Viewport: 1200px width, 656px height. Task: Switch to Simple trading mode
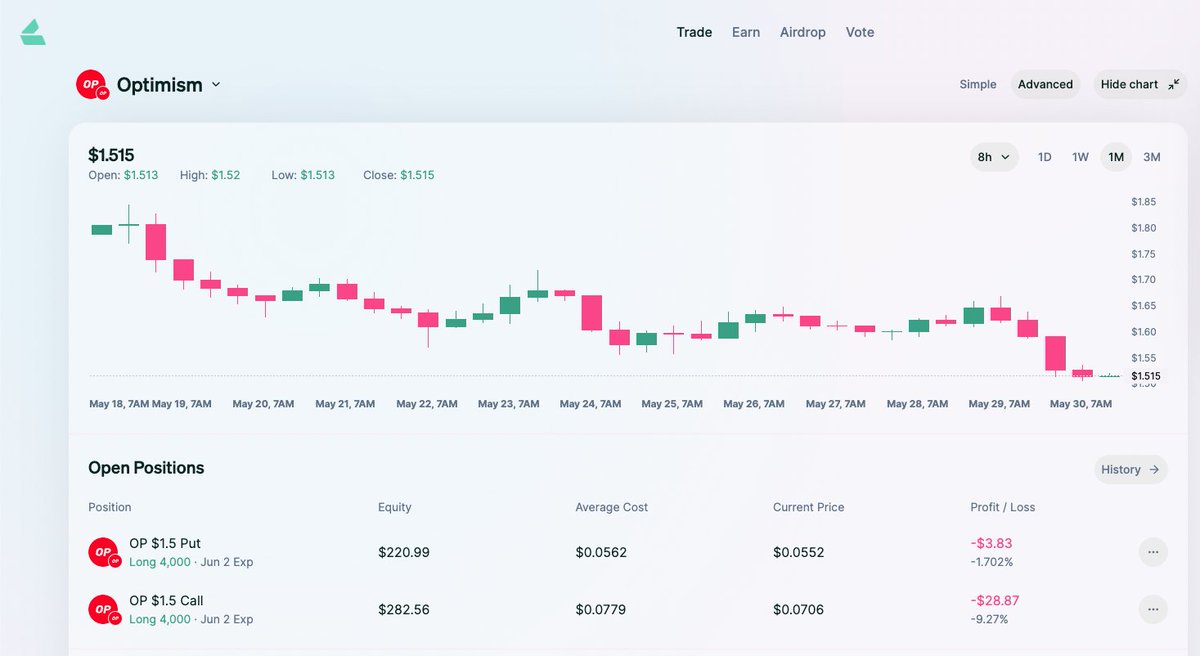(977, 84)
